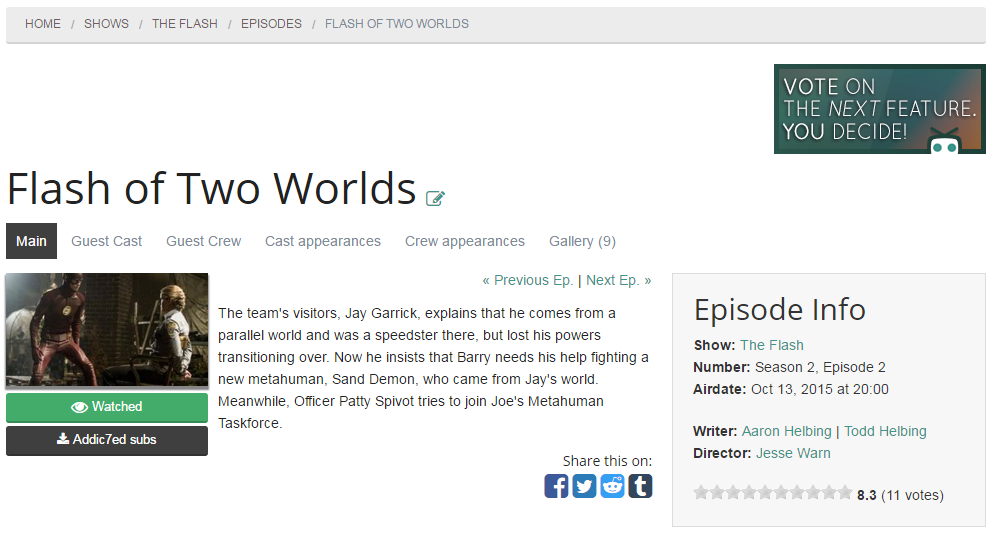
Task: Share episode on Reddit icon
Action: (612, 486)
